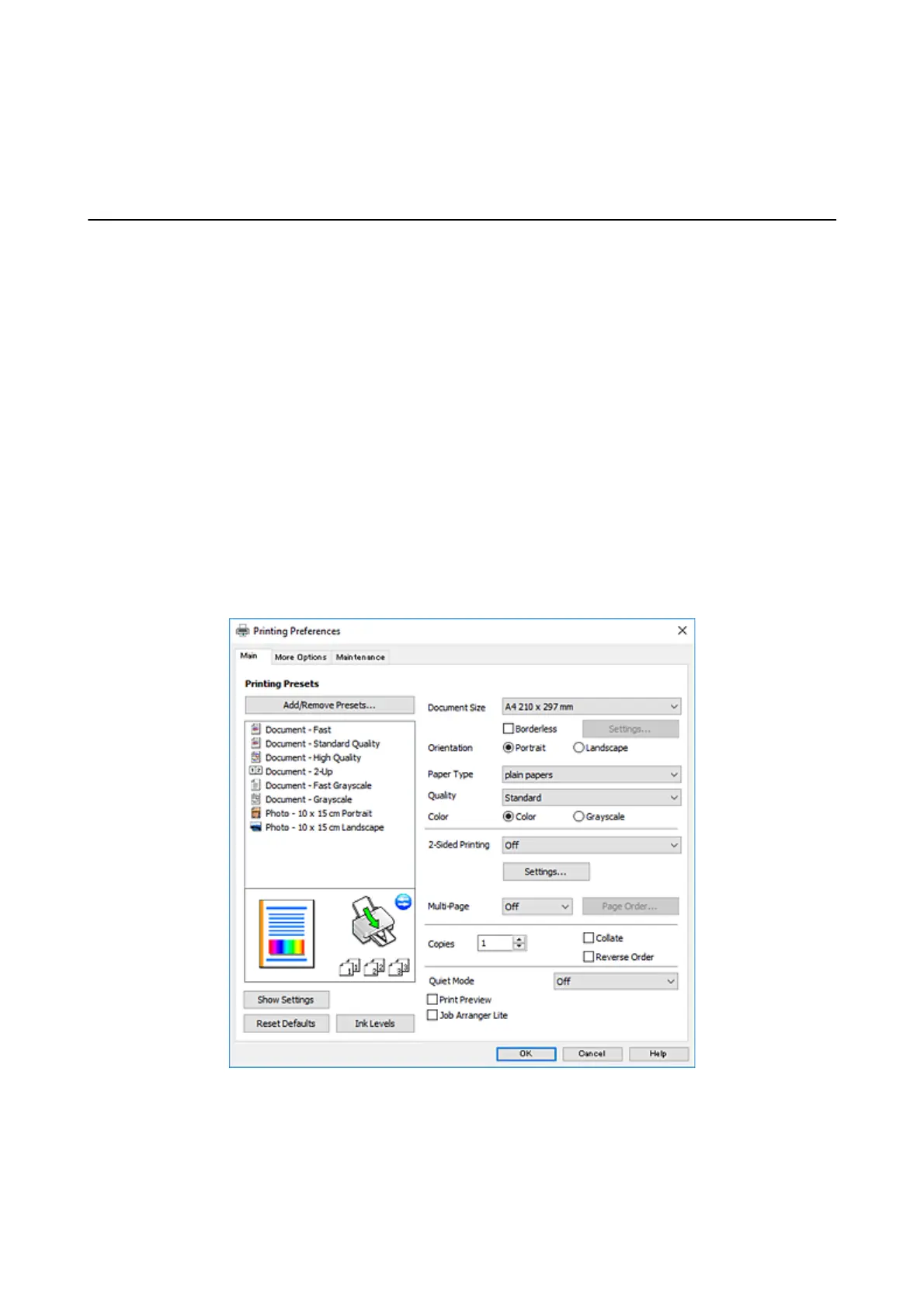The width and height of the screenshot is (924, 1308).
Task: Select 'Document - Standard Quality' preset text
Action: point(323,744)
